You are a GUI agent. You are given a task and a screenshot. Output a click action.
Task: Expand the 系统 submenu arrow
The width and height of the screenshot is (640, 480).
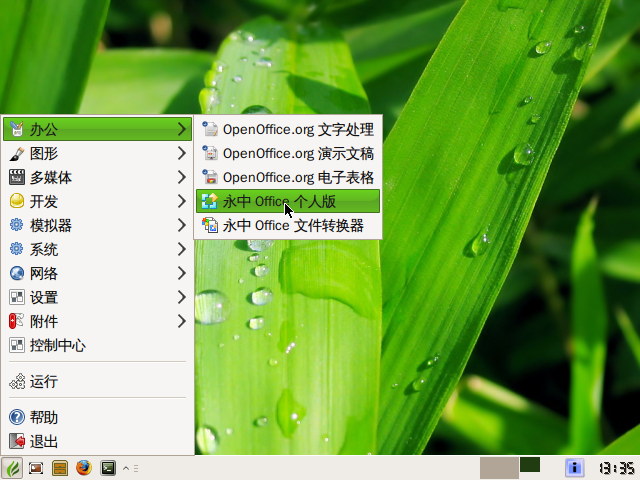coord(182,249)
